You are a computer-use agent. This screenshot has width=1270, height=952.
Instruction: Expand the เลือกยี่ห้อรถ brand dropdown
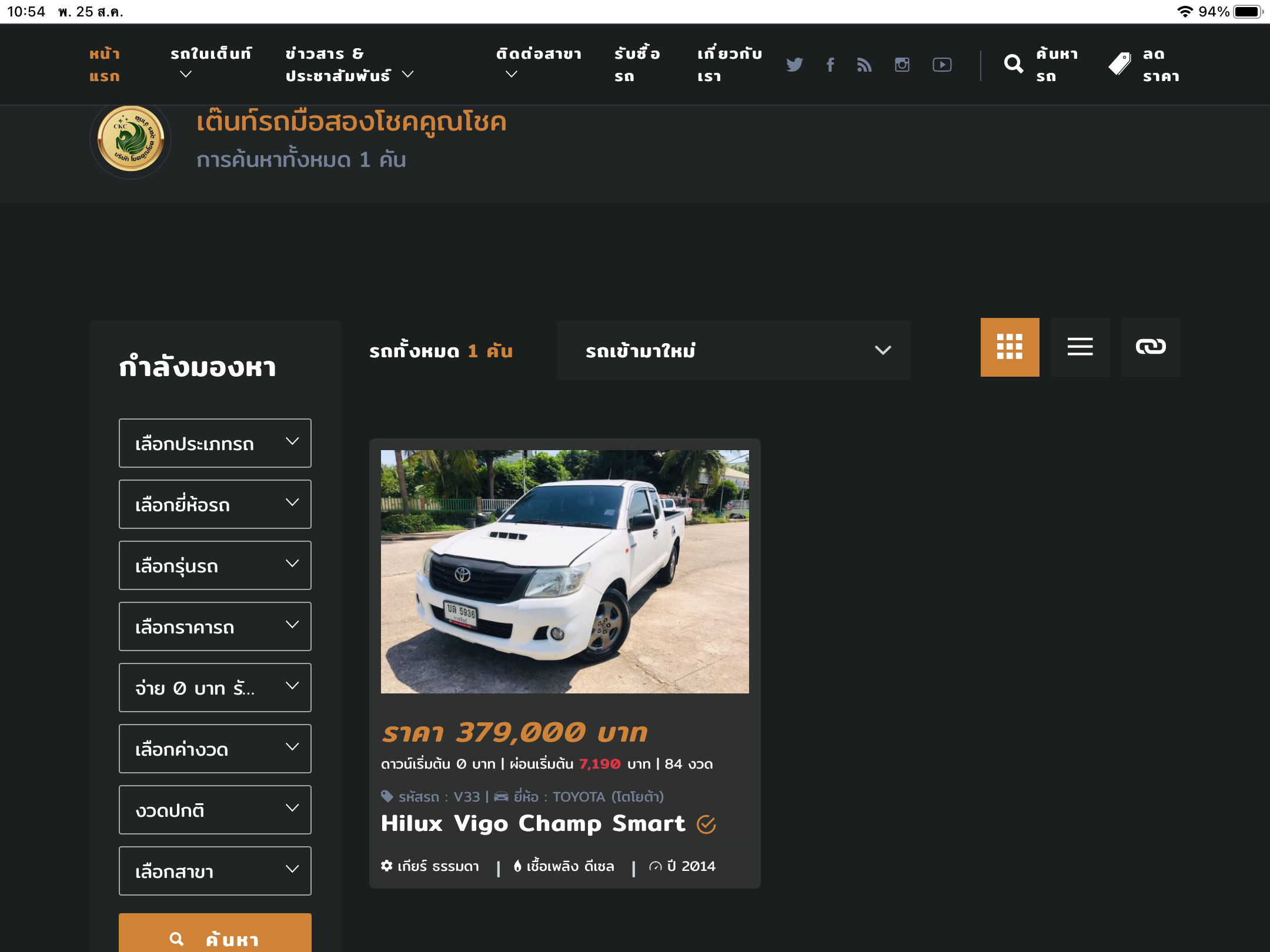pyautogui.click(x=215, y=504)
